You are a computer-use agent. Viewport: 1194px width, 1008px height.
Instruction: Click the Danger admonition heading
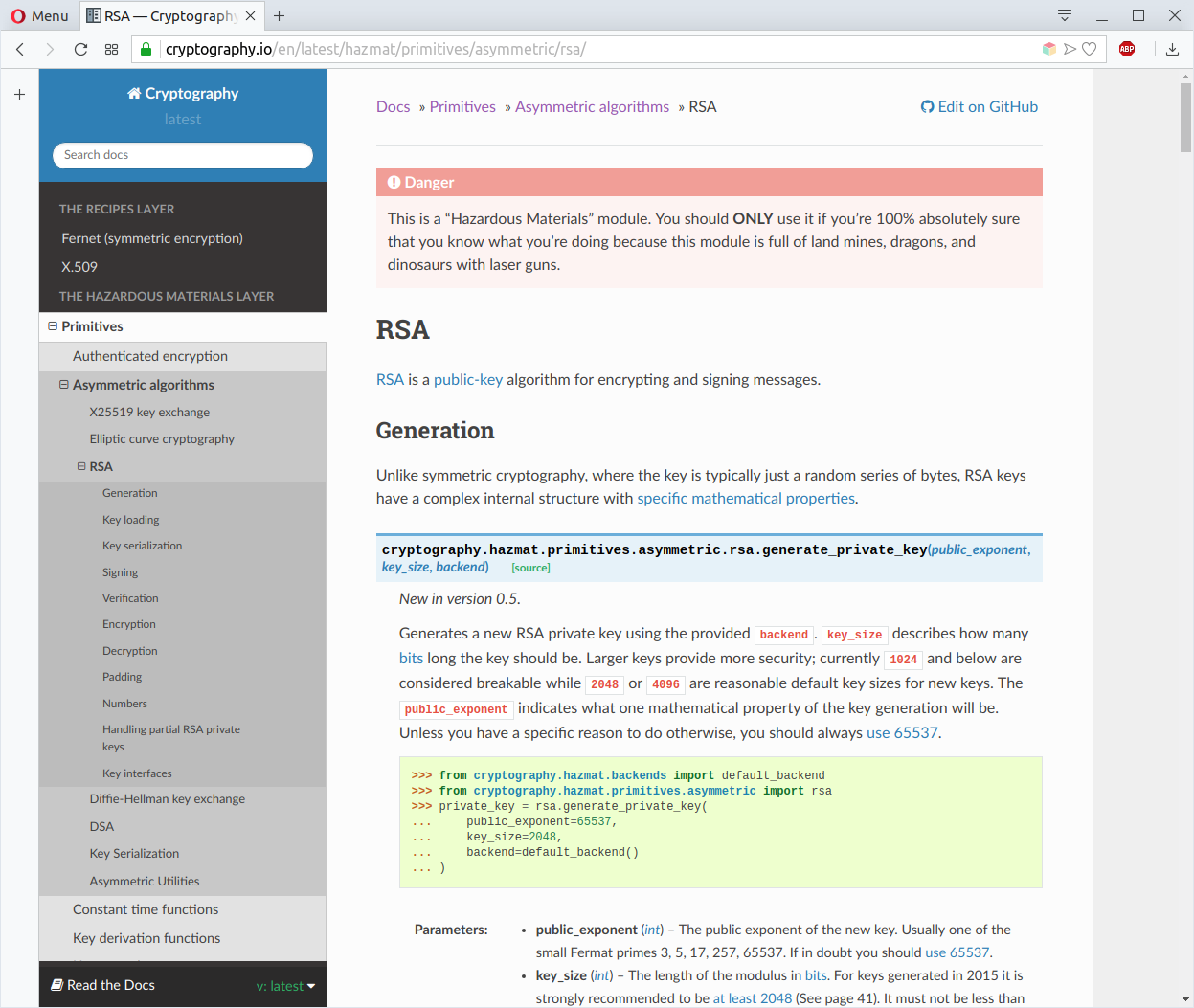tap(710, 183)
